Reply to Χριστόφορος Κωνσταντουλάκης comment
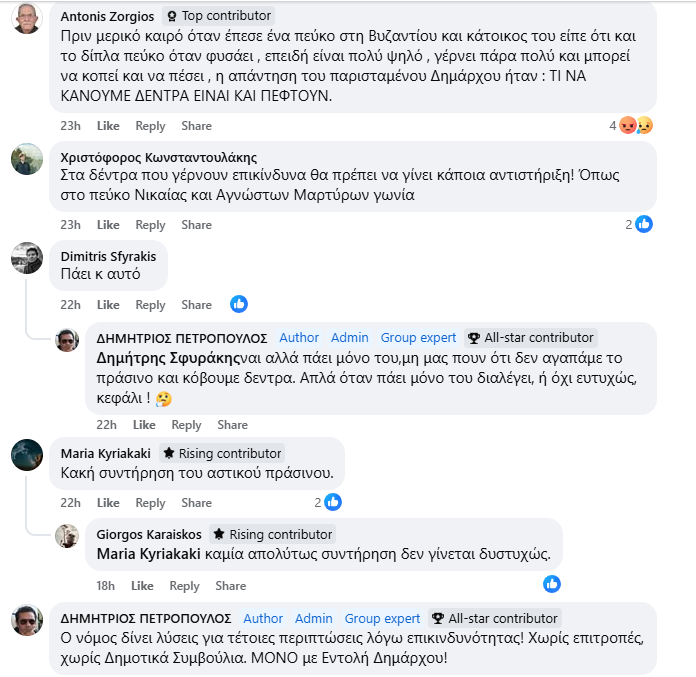 point(150,225)
